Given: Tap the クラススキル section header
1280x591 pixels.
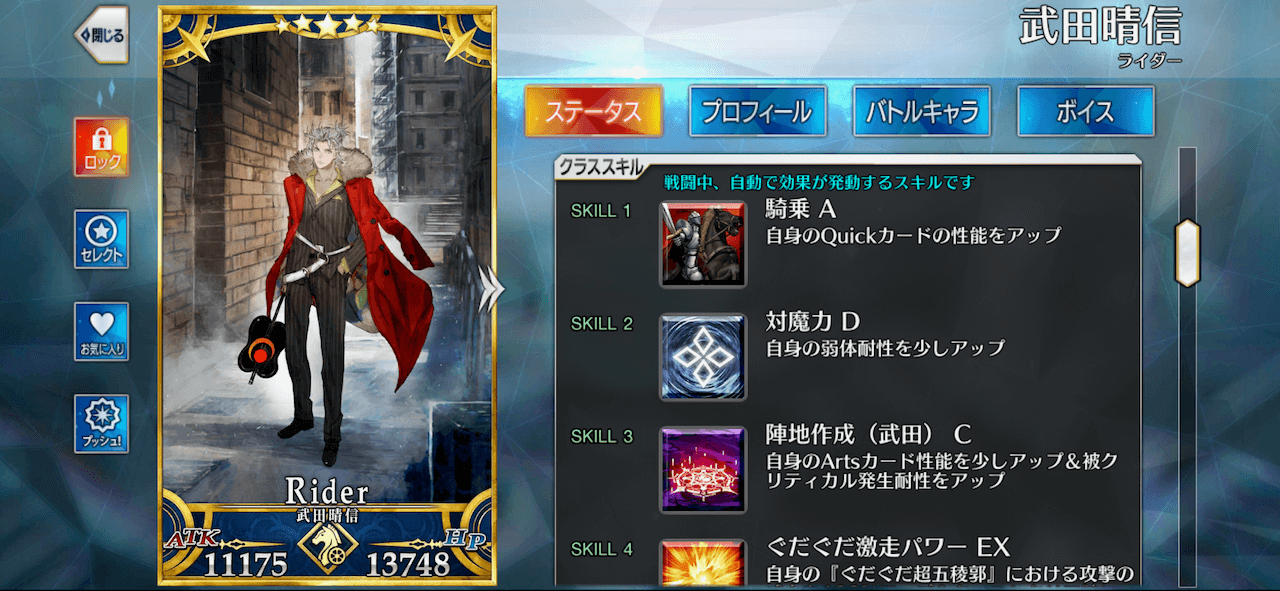Looking at the screenshot, I should pyautogui.click(x=601, y=167).
